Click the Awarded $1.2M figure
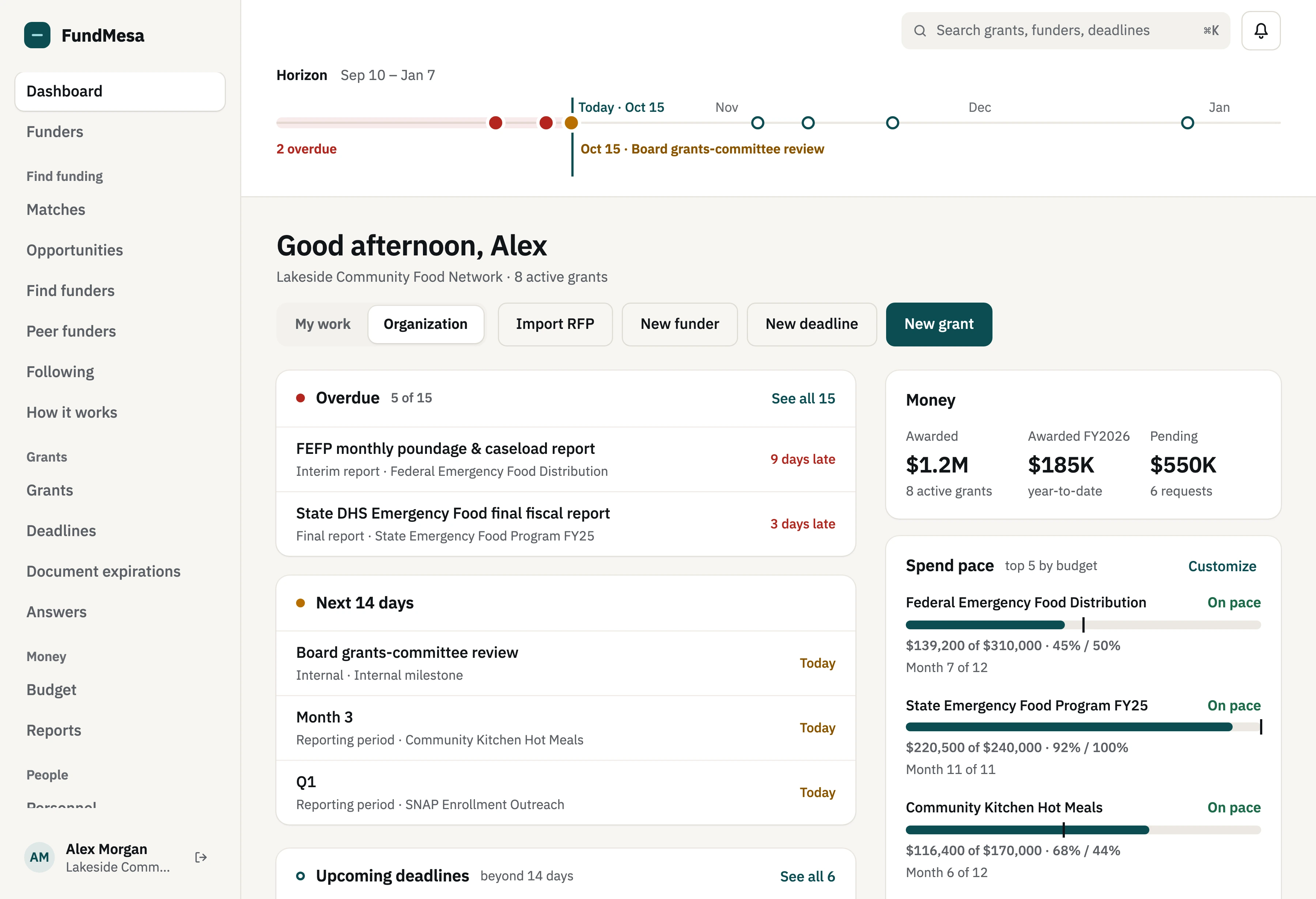Image resolution: width=1316 pixels, height=899 pixels. (x=937, y=465)
